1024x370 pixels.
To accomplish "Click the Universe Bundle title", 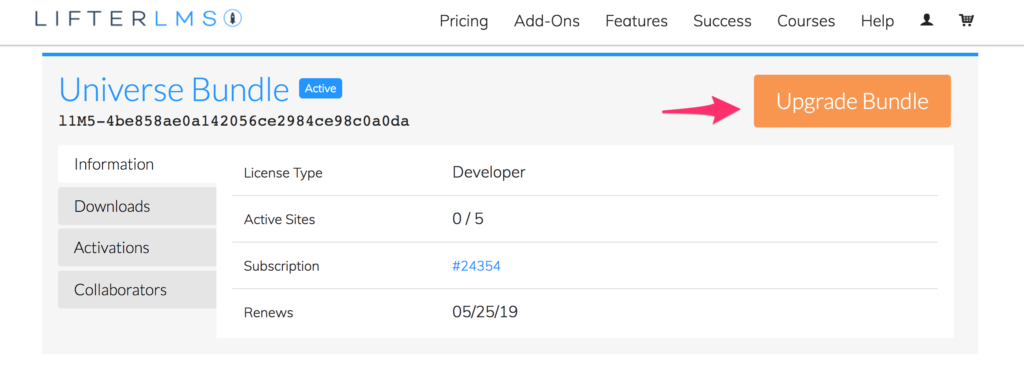I will tap(174, 90).
